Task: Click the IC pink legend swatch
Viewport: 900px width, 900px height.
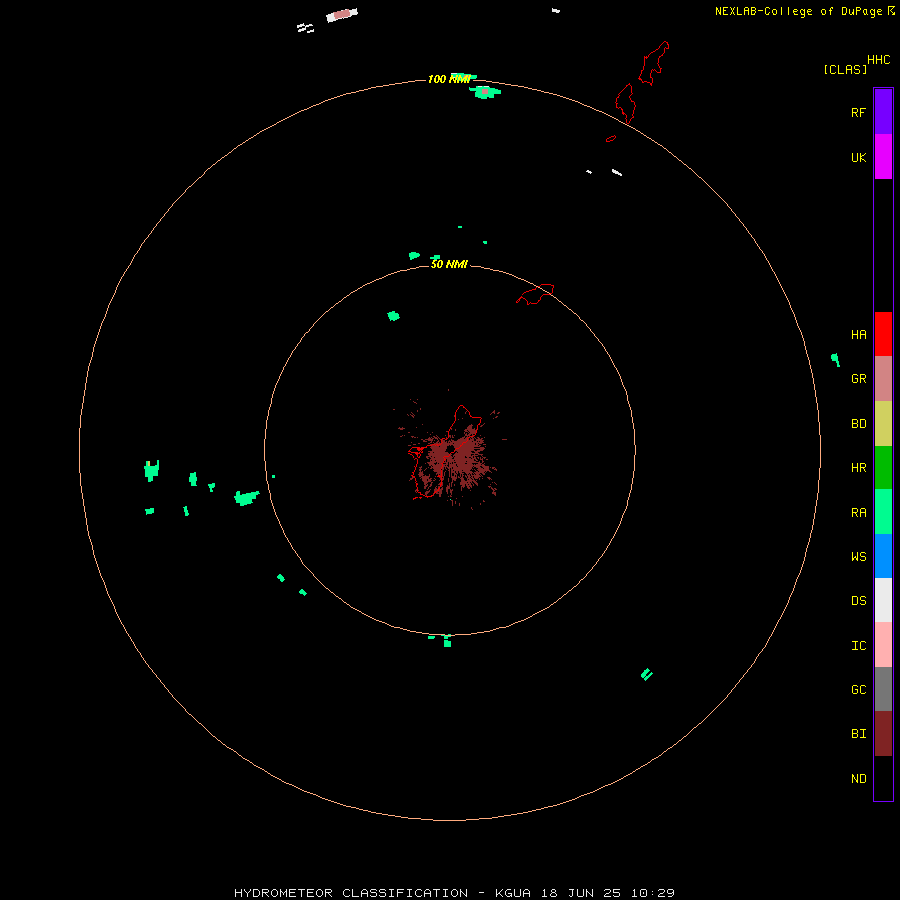Action: (883, 645)
